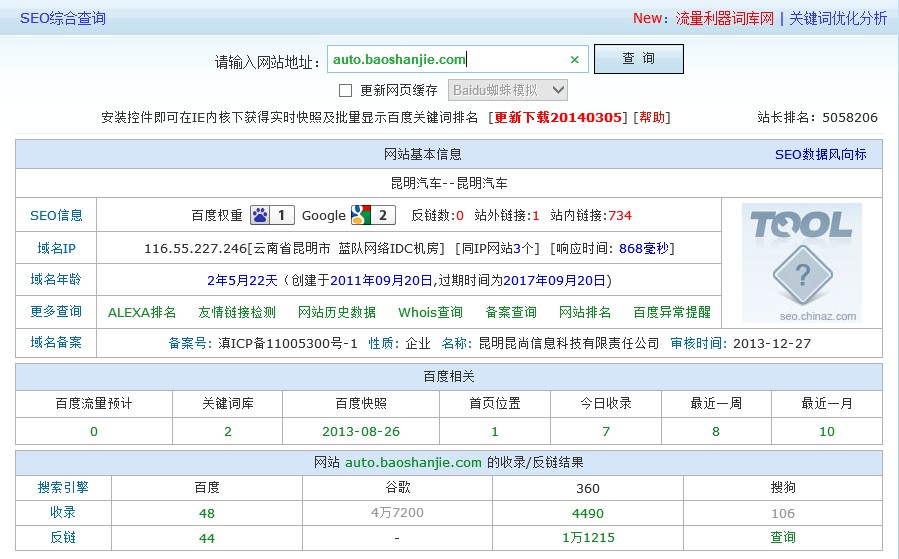
Task: Click the 百度快照 date 2013-08-26
Action: click(x=361, y=432)
